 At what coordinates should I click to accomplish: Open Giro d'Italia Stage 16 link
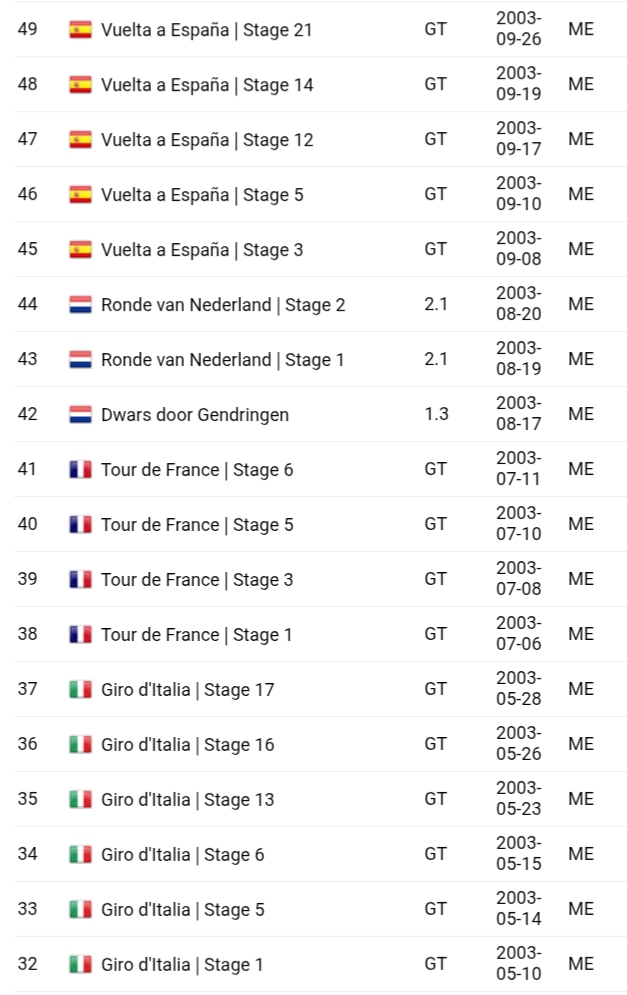click(188, 744)
